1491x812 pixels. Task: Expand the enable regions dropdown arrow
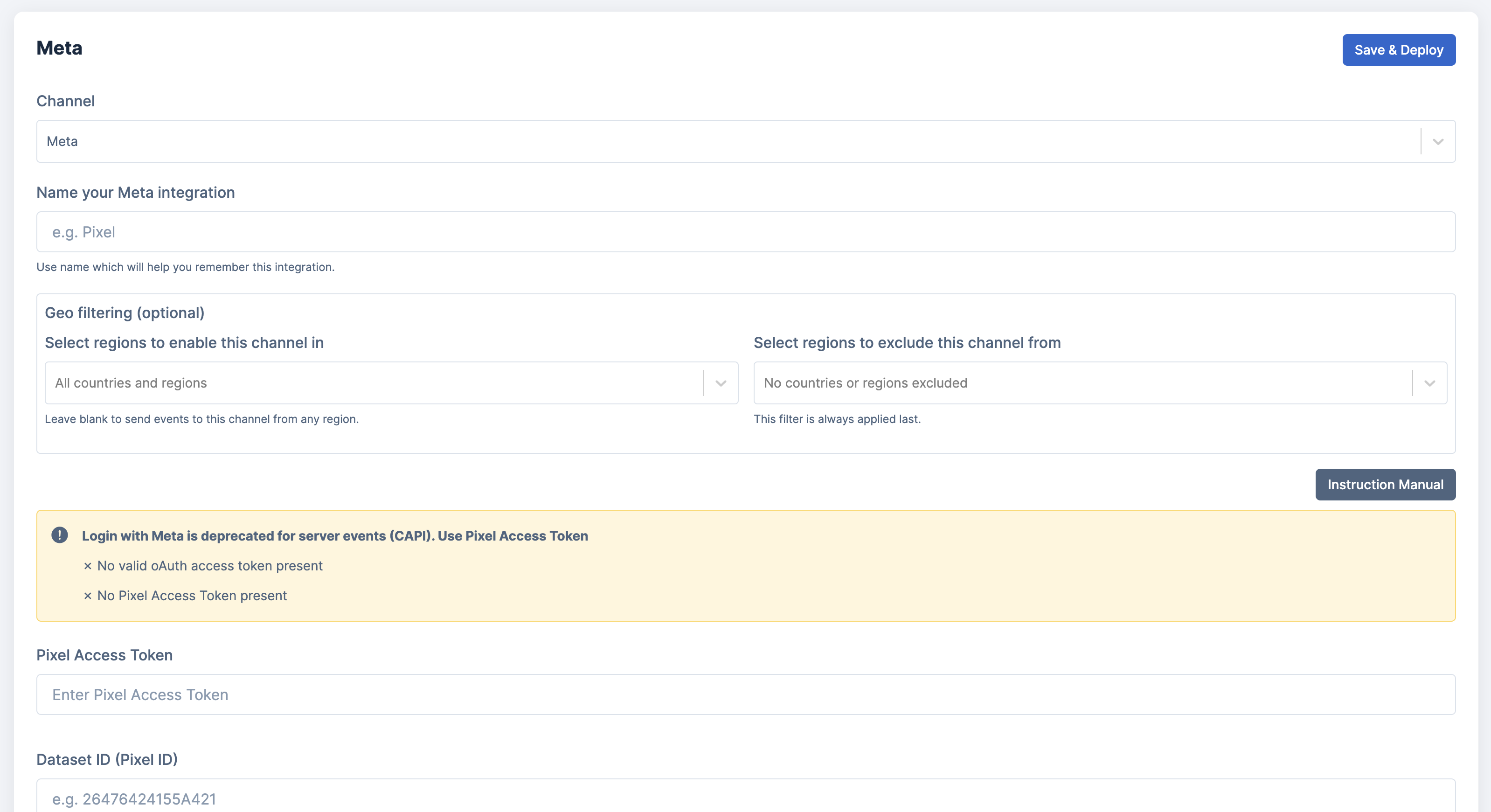[721, 383]
